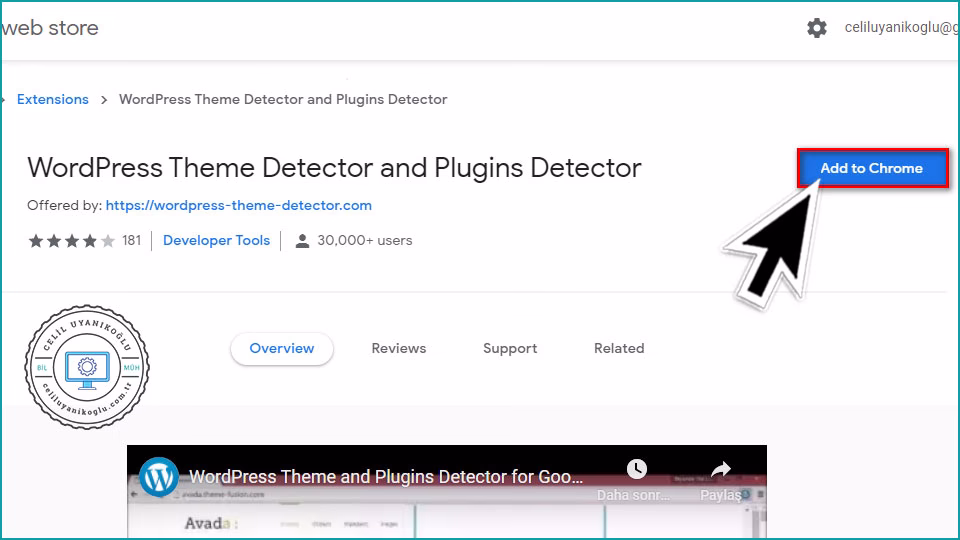The height and width of the screenshot is (540, 960).
Task: Click the Watch later clock icon
Action: pos(636,470)
